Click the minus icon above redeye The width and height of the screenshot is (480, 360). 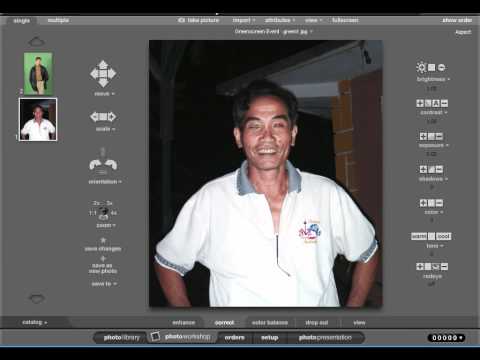pos(444,267)
